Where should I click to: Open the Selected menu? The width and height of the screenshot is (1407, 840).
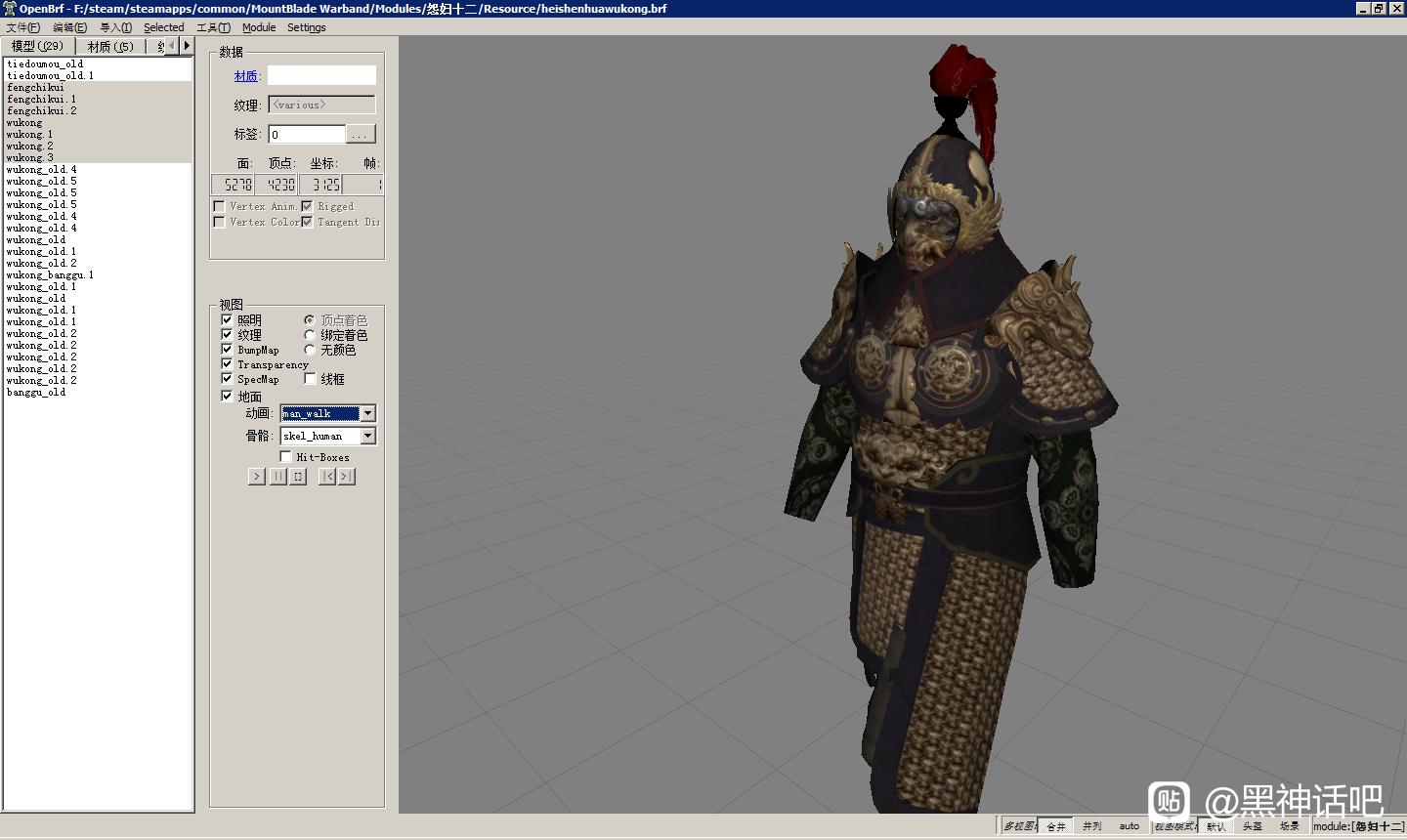tap(164, 27)
